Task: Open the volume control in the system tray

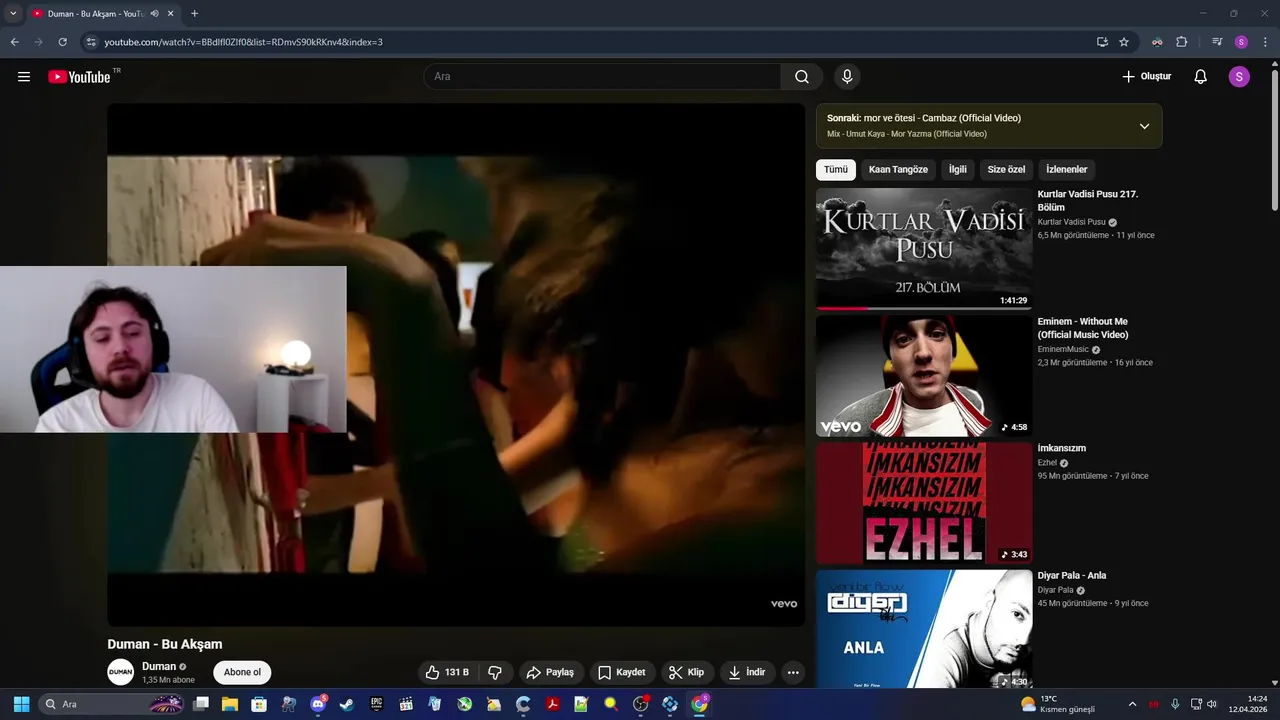Action: [1212, 704]
